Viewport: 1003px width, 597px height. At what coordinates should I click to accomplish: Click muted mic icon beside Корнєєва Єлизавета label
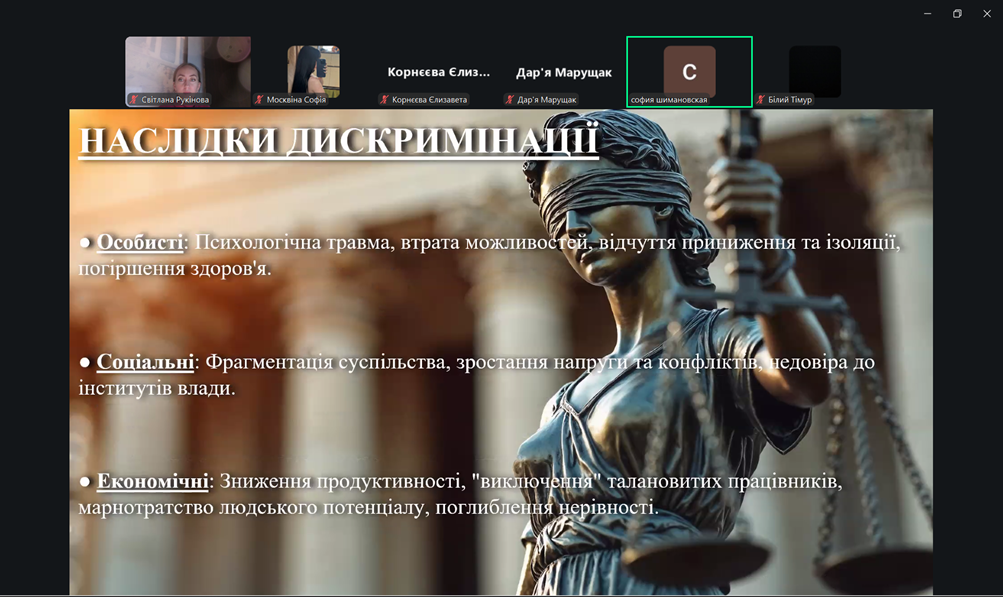385,100
